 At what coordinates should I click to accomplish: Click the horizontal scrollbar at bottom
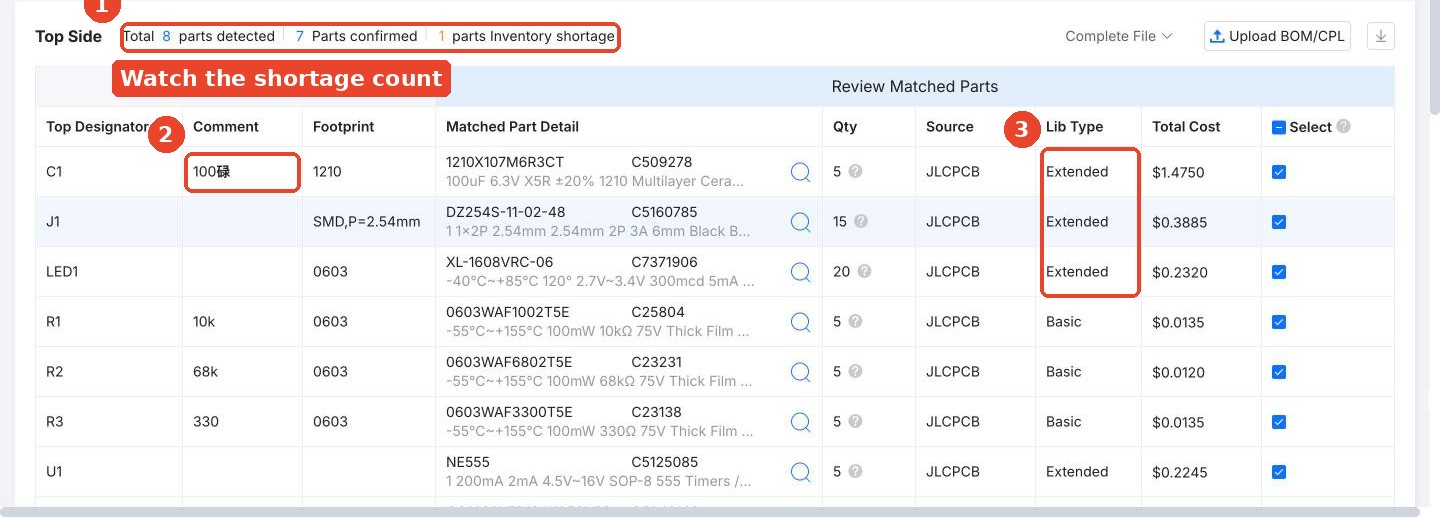click(x=710, y=512)
